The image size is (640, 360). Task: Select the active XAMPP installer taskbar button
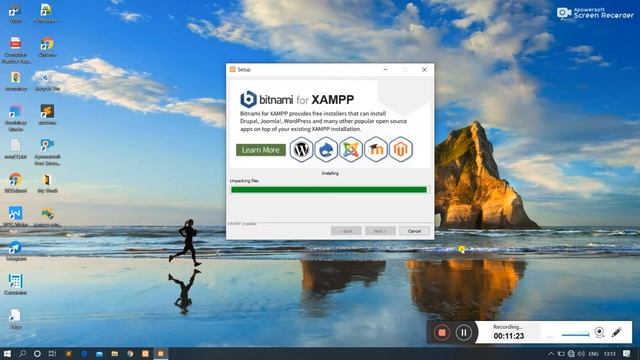coord(160,353)
